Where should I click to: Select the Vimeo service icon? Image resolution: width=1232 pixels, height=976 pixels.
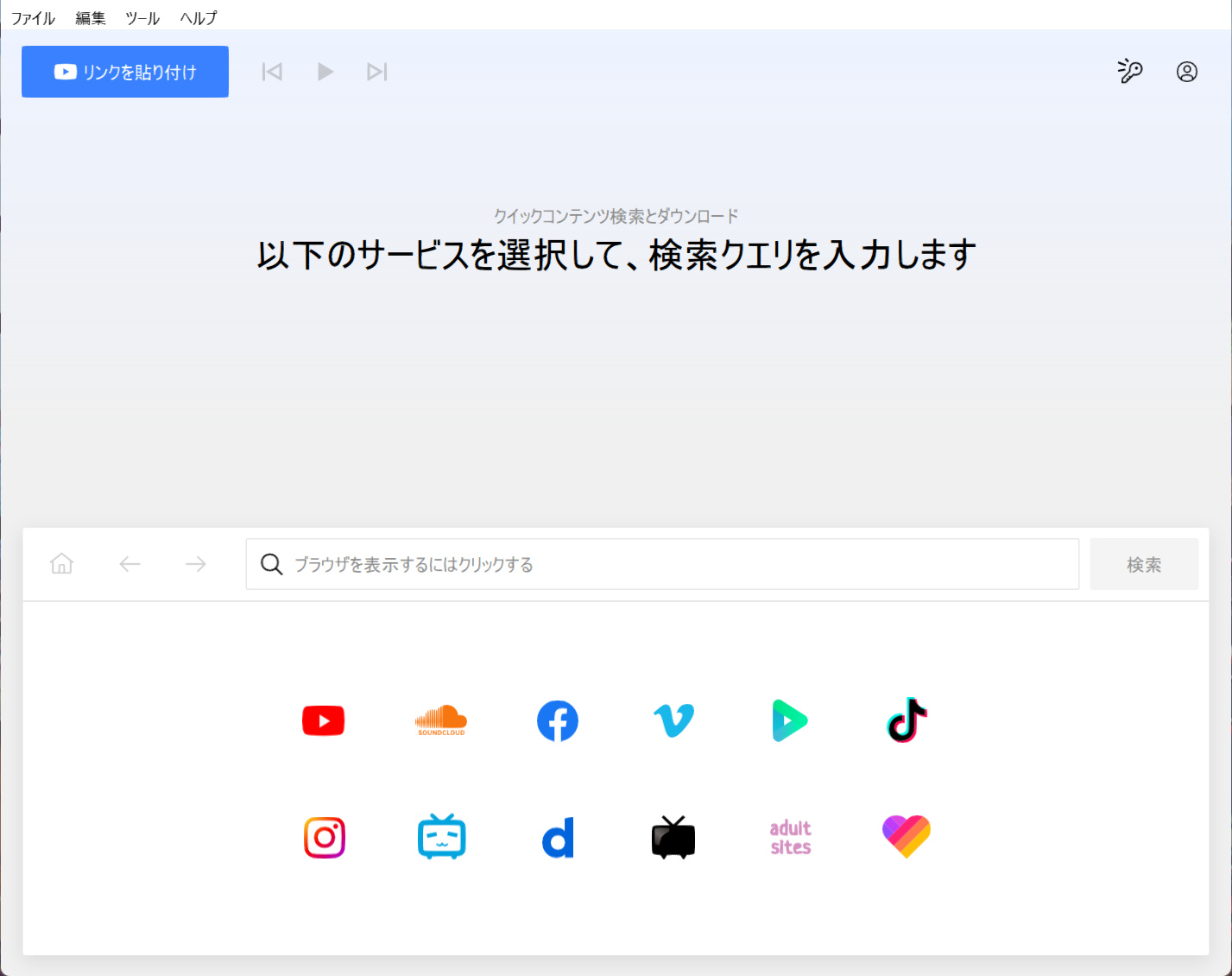[674, 720]
